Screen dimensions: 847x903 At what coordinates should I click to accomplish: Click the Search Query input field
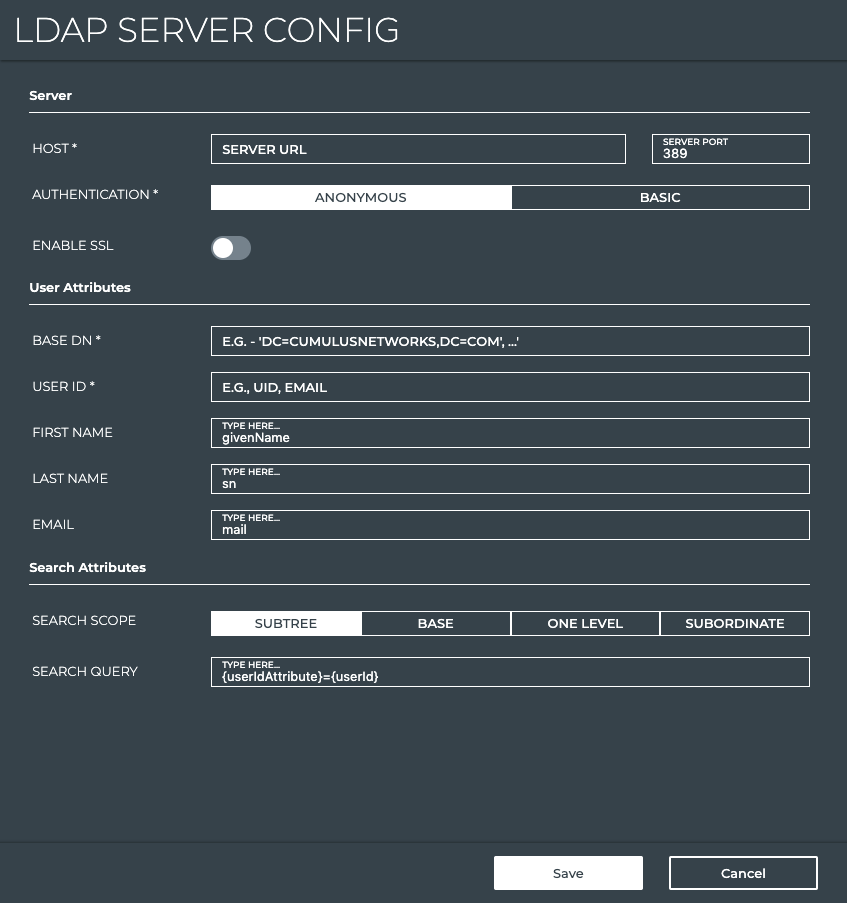pos(510,672)
